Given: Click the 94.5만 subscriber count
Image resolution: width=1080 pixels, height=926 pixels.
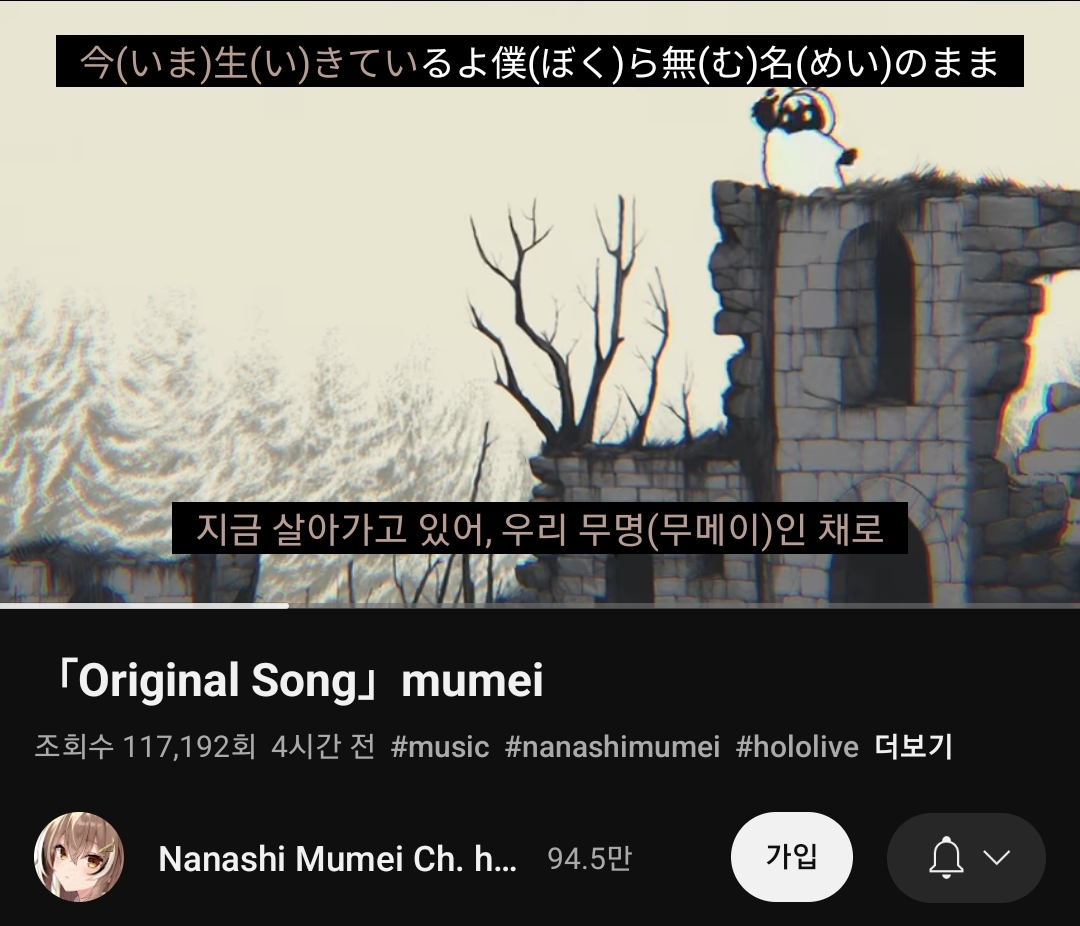Looking at the screenshot, I should coord(590,859).
